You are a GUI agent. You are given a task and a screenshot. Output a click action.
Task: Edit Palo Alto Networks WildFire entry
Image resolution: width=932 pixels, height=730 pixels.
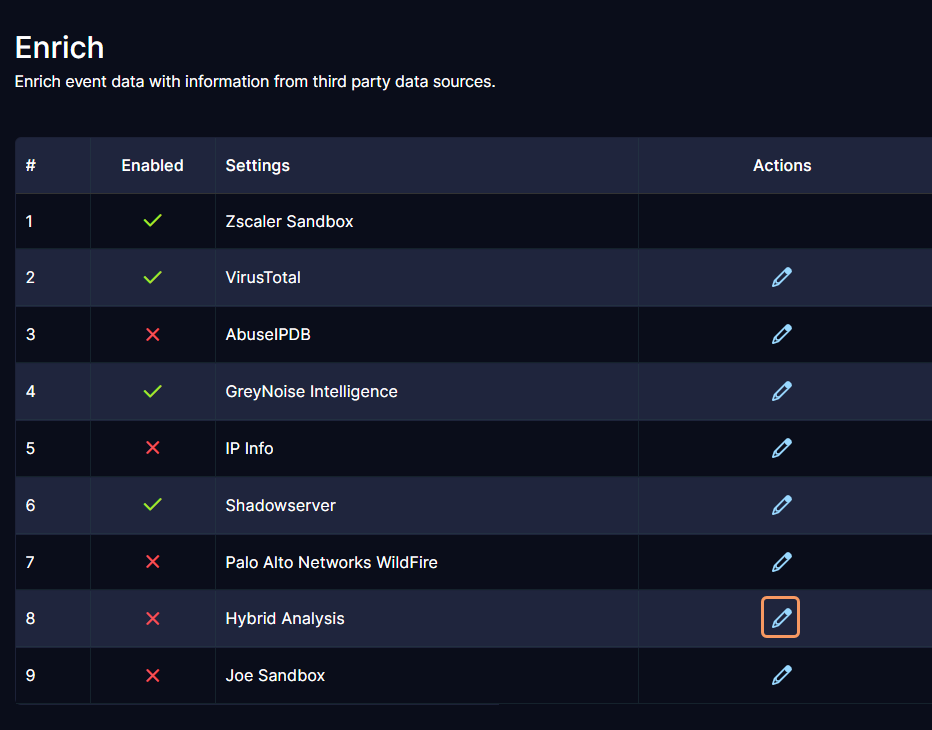pos(781,562)
